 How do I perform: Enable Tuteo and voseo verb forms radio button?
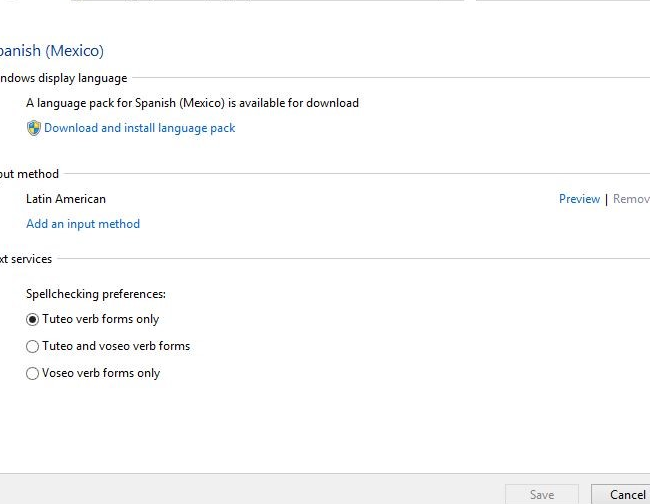(x=33, y=347)
